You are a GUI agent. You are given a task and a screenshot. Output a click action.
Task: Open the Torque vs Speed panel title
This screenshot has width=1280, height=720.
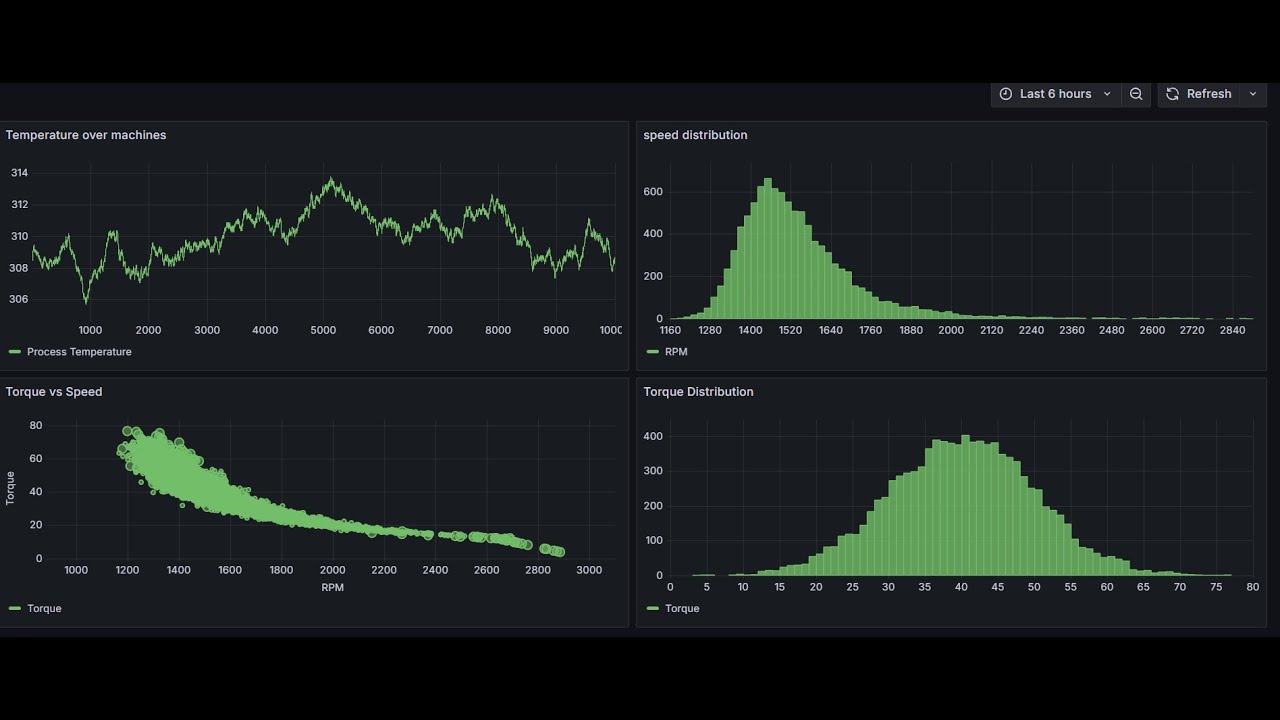(x=54, y=392)
